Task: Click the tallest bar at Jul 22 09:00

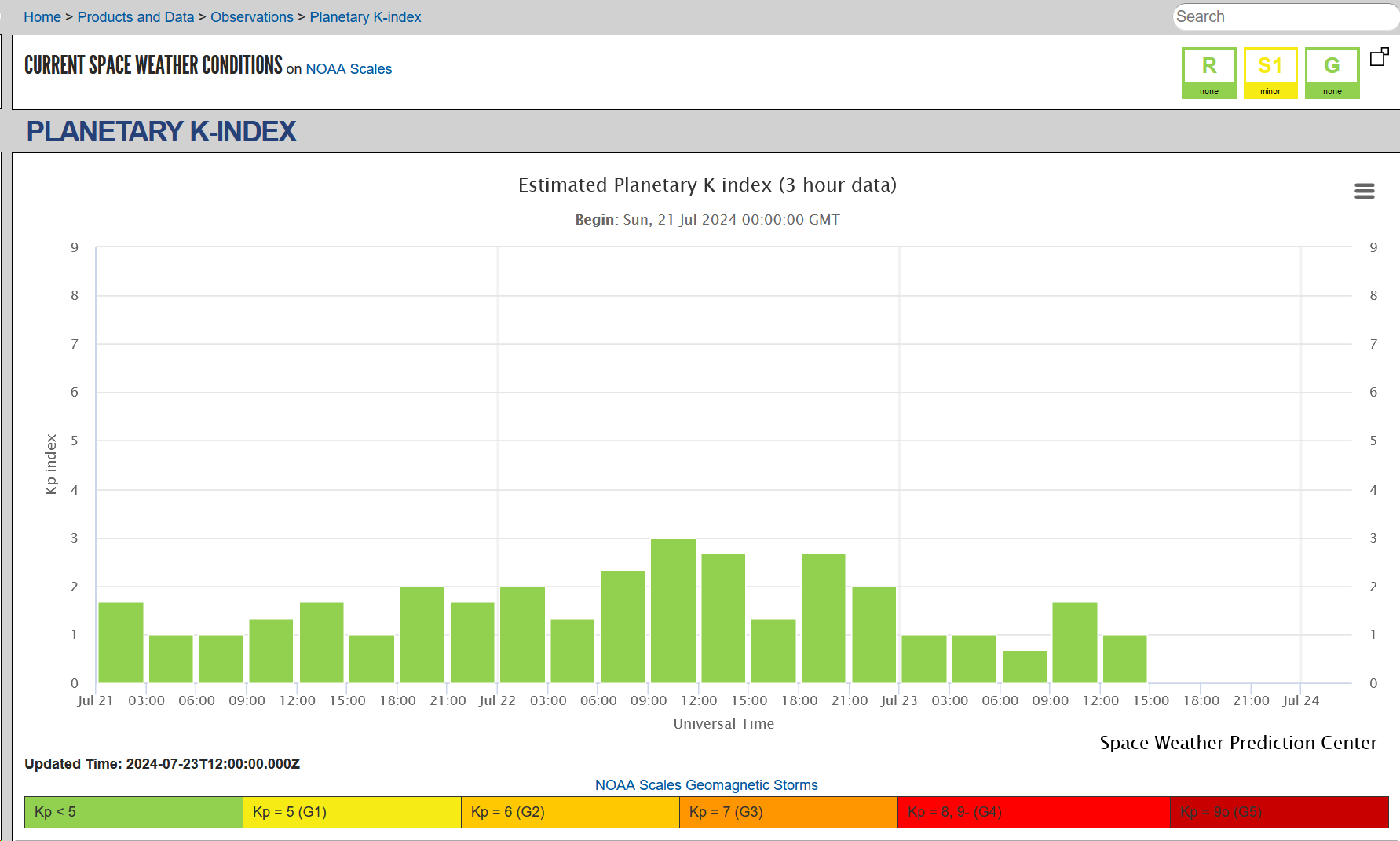Action: tap(673, 611)
